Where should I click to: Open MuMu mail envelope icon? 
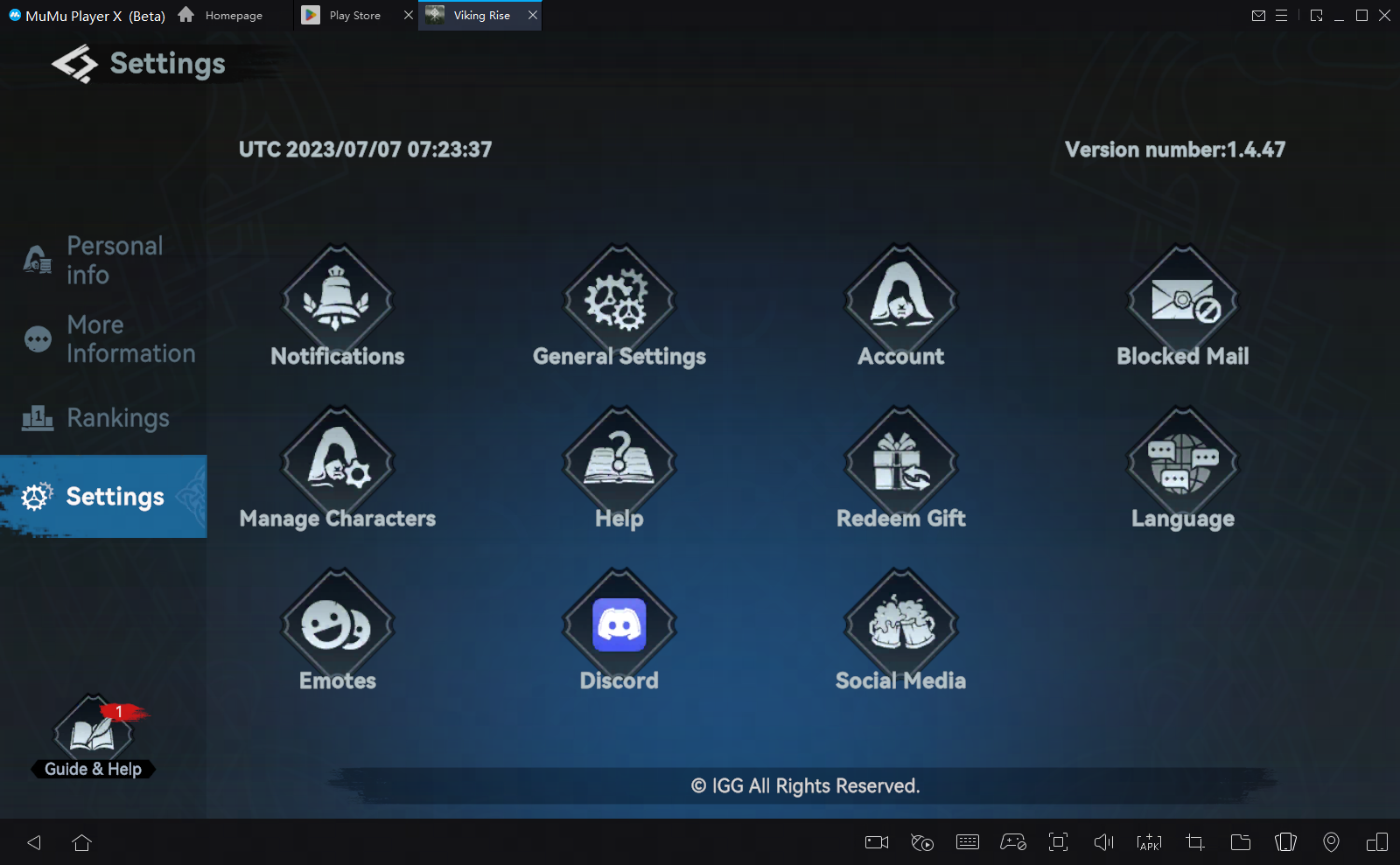[1259, 16]
